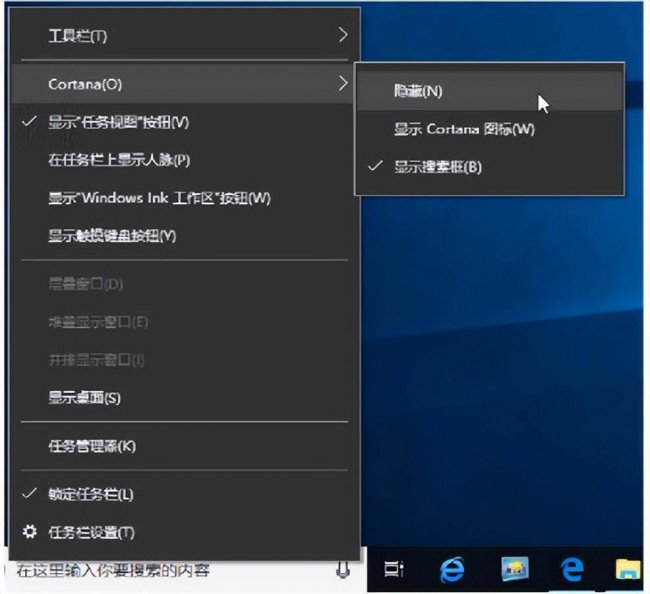Enable 显示触摸键盘按钮(Y)
Screen dimensions: 650x594
coord(185,236)
